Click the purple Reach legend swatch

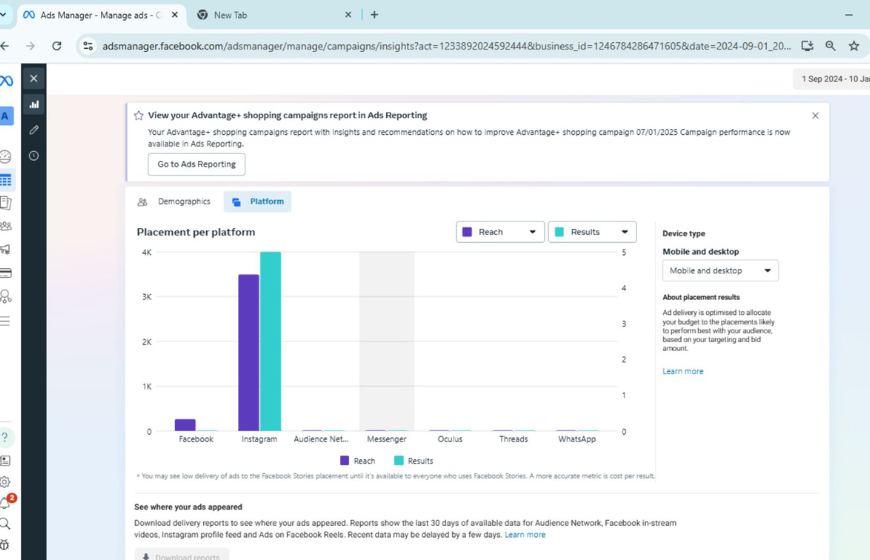(345, 461)
